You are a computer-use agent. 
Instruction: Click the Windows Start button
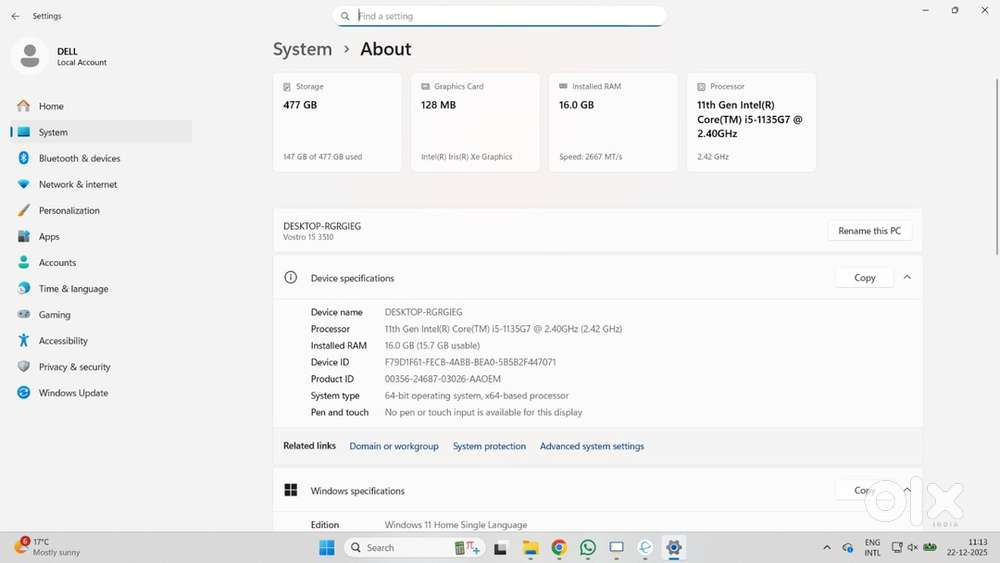click(327, 548)
